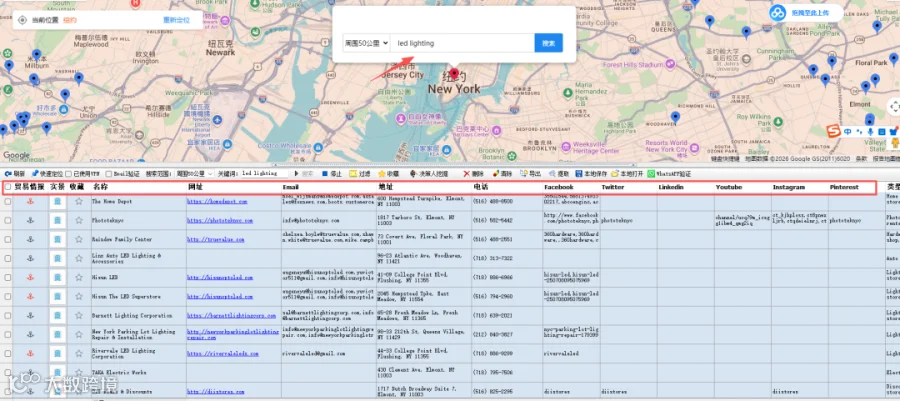Open the Rivervale LED website link
The width and height of the screenshot is (900, 401).
[x=223, y=354]
